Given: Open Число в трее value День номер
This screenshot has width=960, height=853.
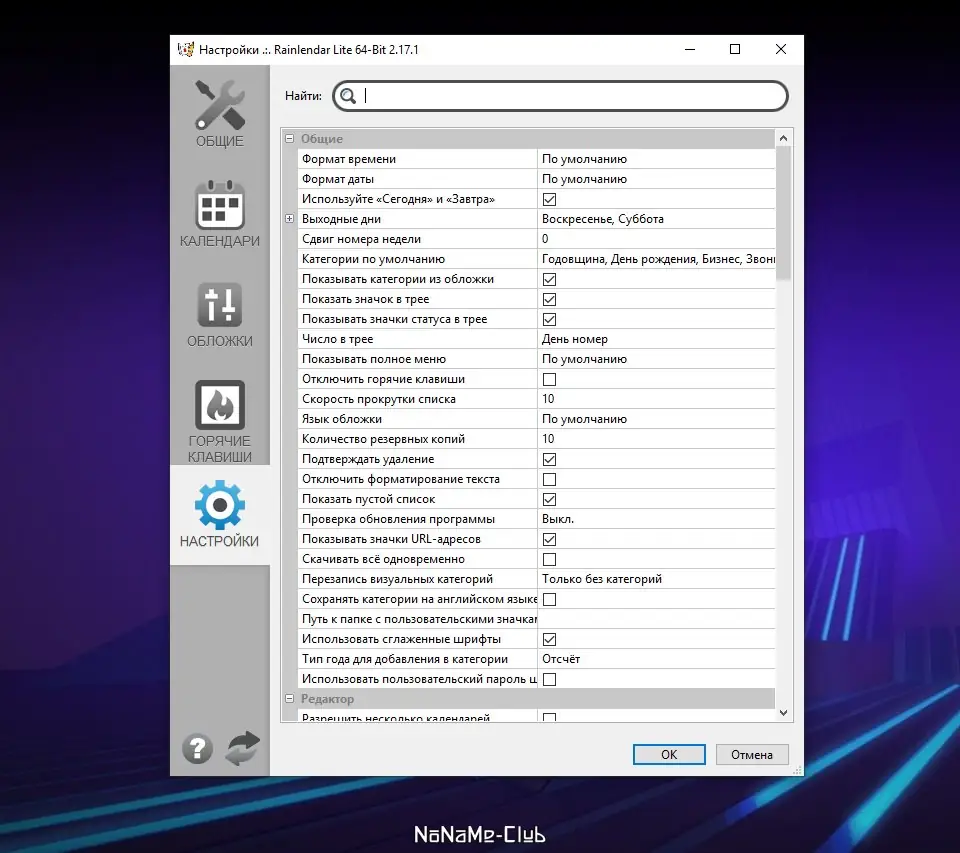Looking at the screenshot, I should tap(656, 339).
